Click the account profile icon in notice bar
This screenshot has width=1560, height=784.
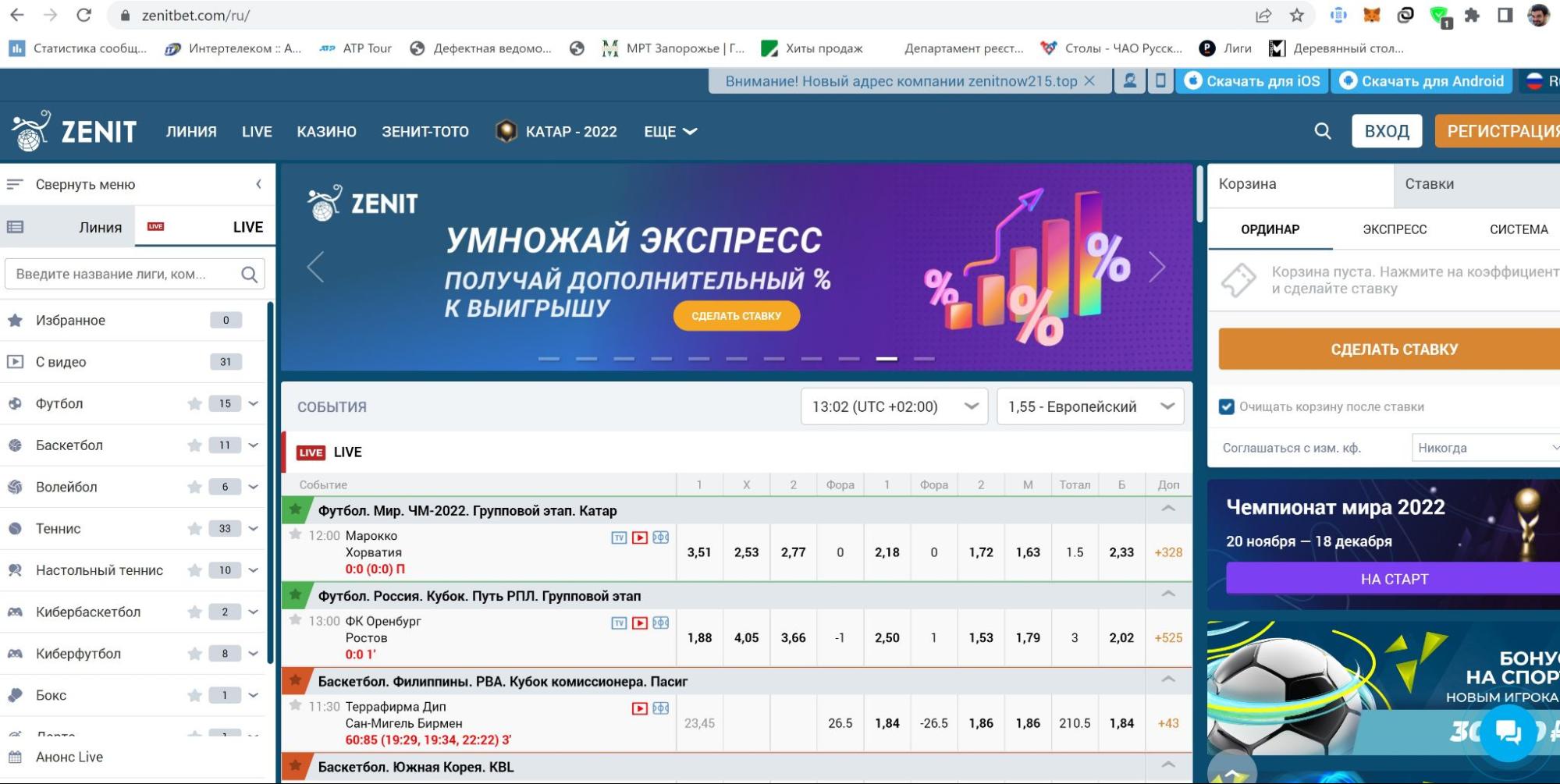click(x=1129, y=80)
